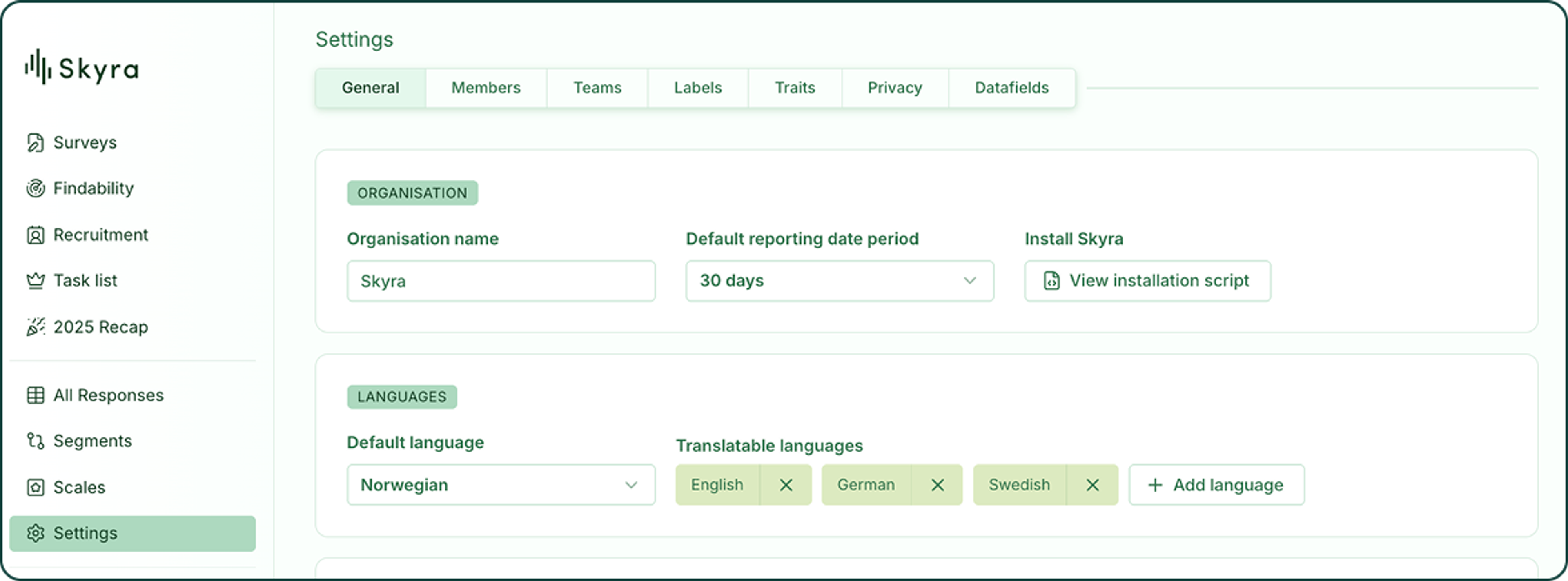Click the Surveys document icon

(35, 142)
